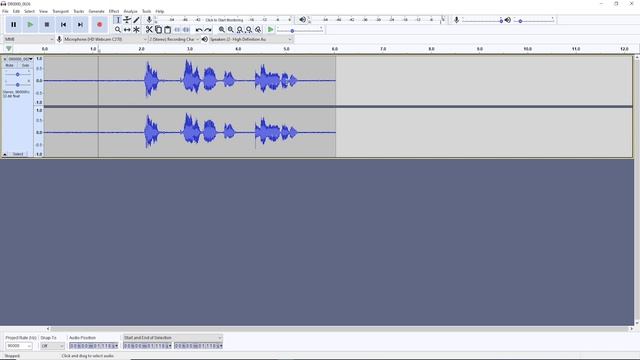The width and height of the screenshot is (640, 360).
Task: Adjust the playback volume slider
Action: pos(534,20)
